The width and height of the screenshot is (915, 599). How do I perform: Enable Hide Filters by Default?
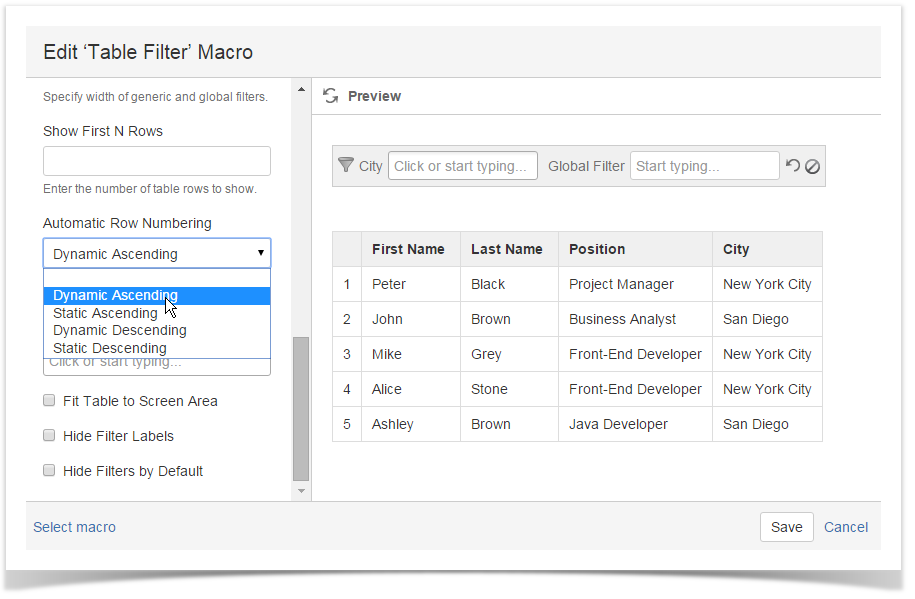(49, 471)
